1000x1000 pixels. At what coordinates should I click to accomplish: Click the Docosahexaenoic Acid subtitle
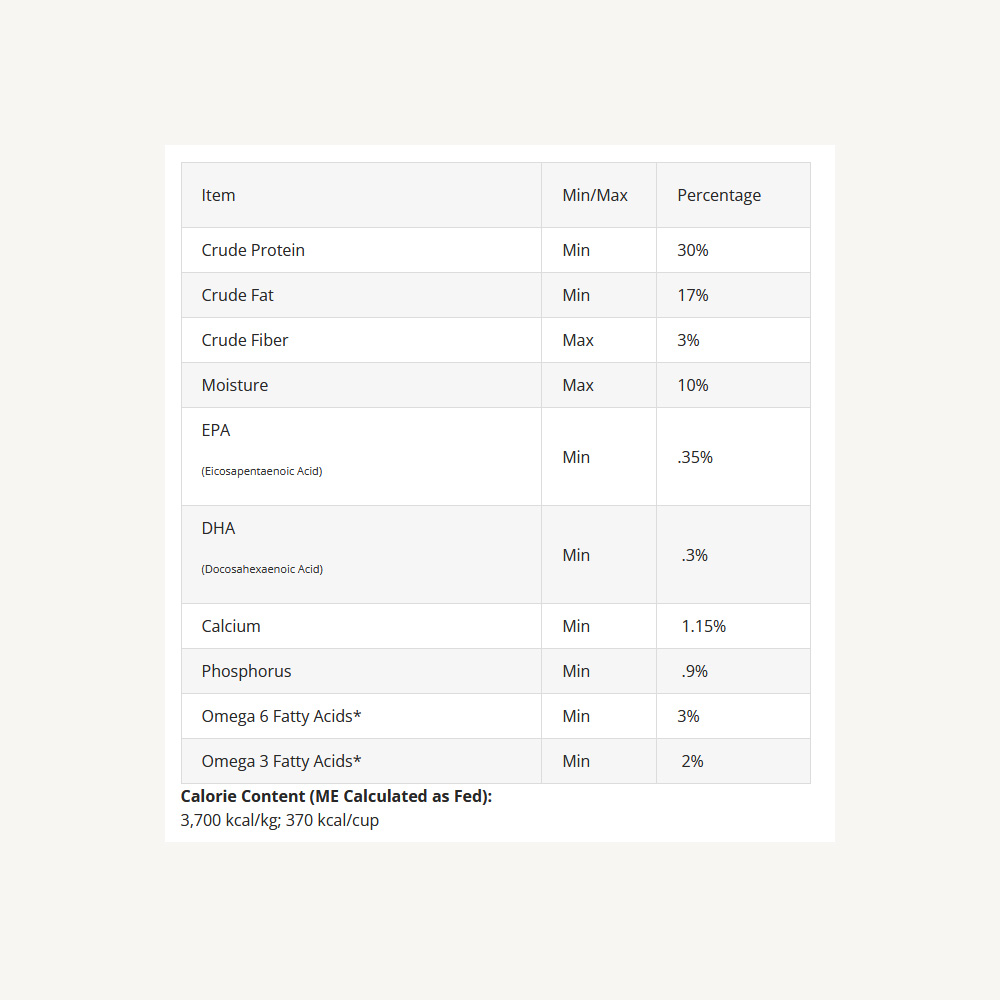(x=262, y=569)
